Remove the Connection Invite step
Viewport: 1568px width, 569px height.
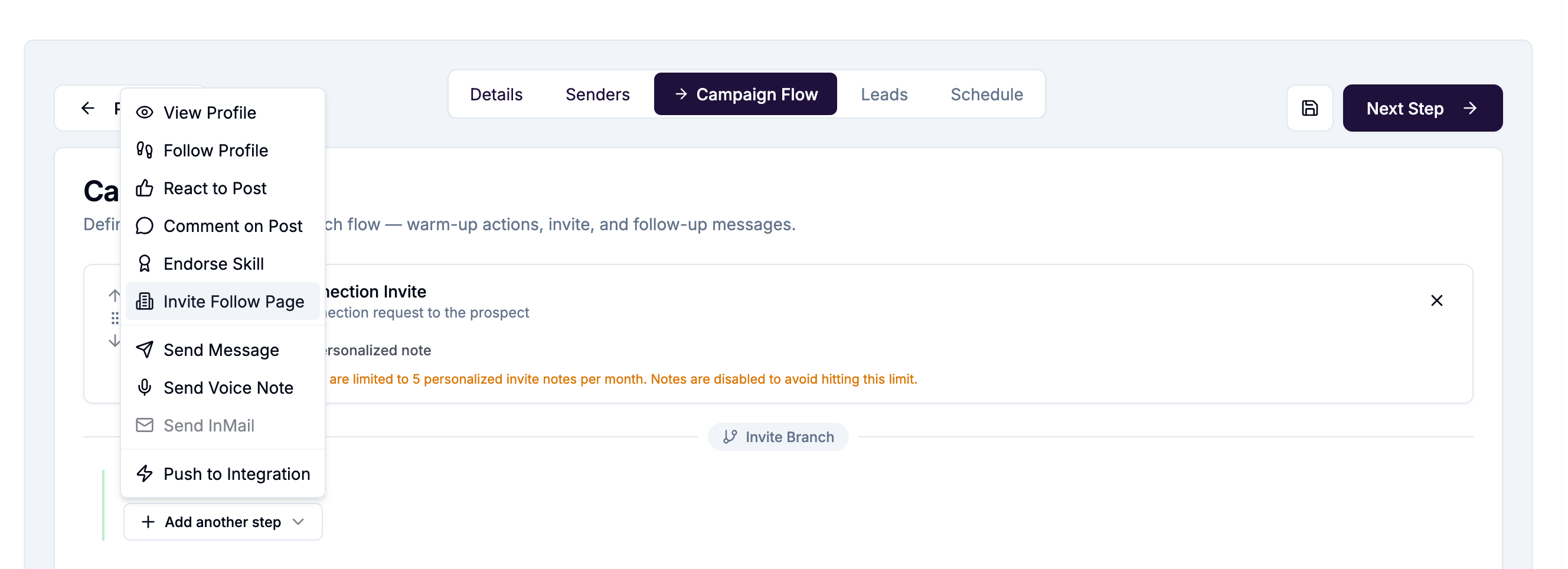1436,300
